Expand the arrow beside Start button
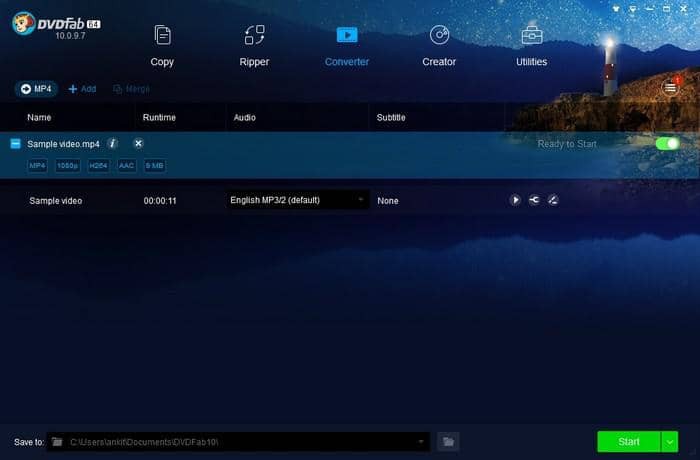 click(670, 441)
